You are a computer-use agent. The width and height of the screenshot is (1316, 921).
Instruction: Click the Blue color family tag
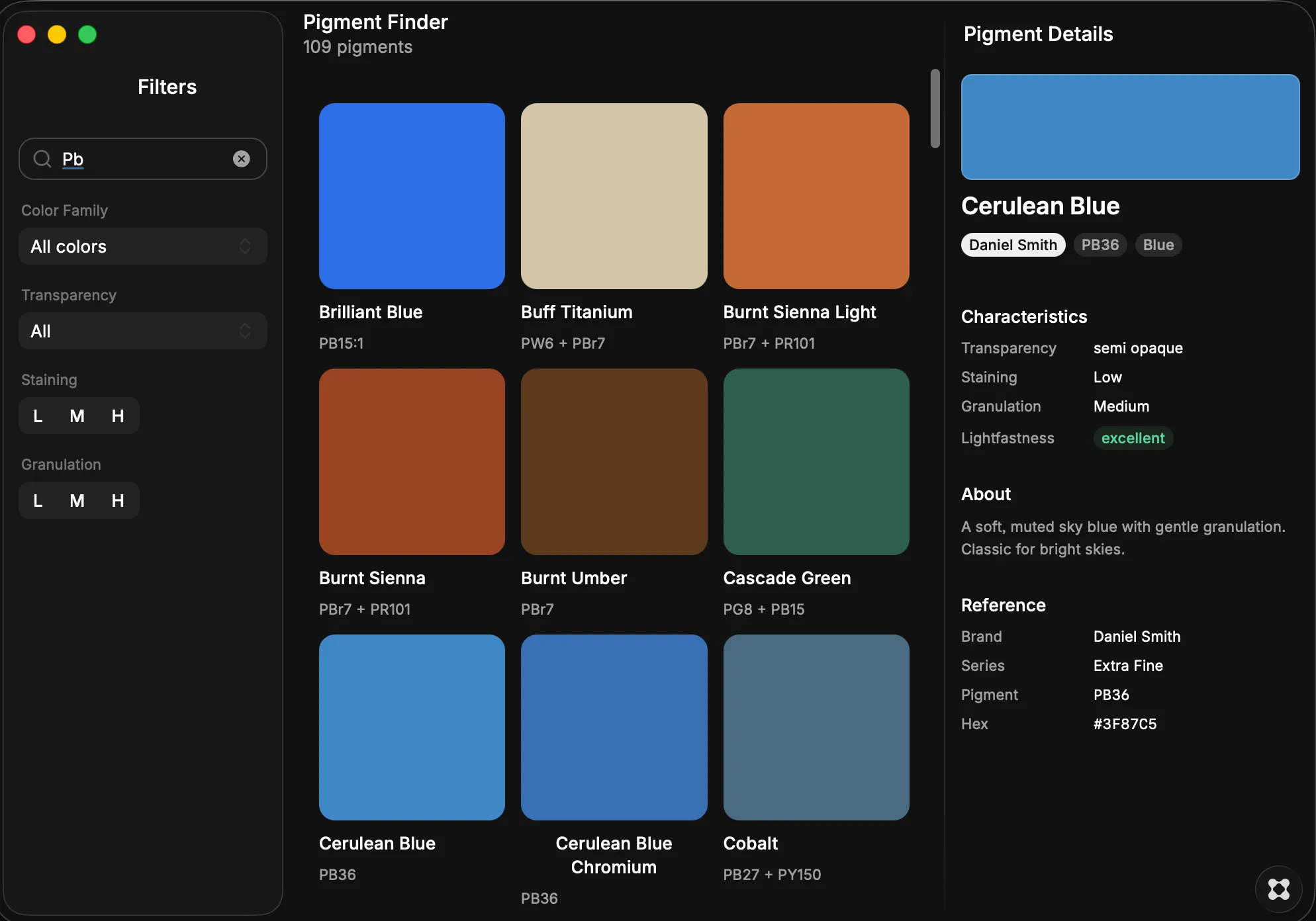[1158, 245]
